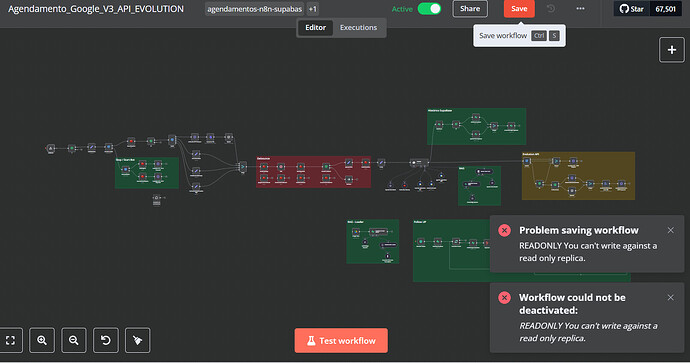
Task: Click the fit-to-view canvas icon
Action: [10, 340]
